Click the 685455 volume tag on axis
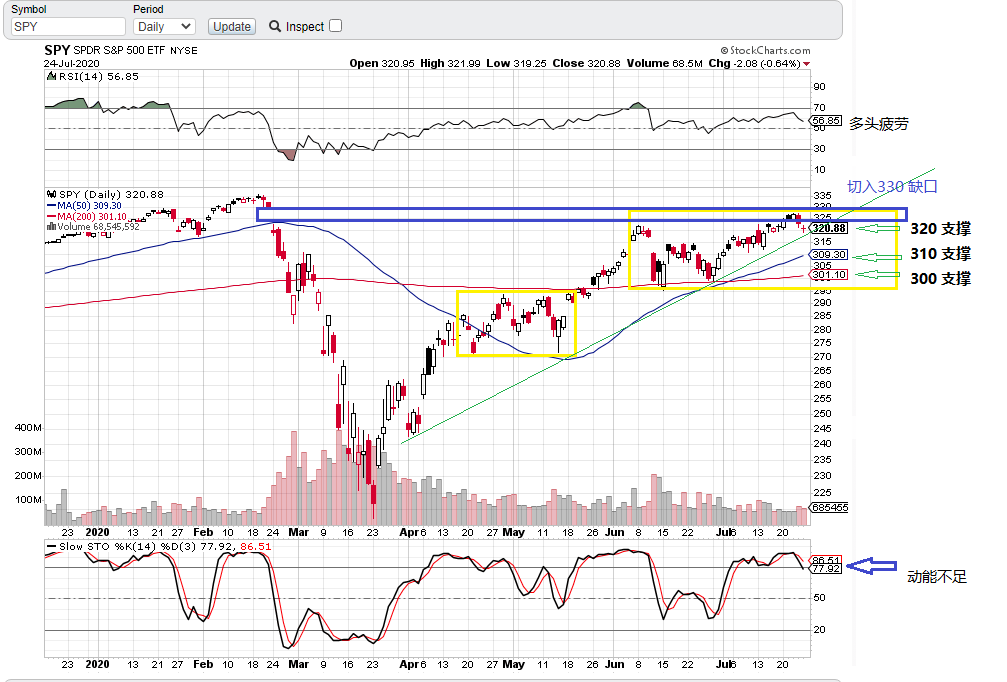This screenshot has width=1007, height=682. [829, 507]
